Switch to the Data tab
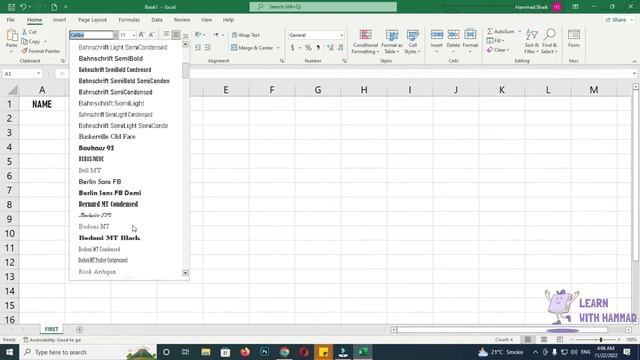640x360 pixels. 157,20
